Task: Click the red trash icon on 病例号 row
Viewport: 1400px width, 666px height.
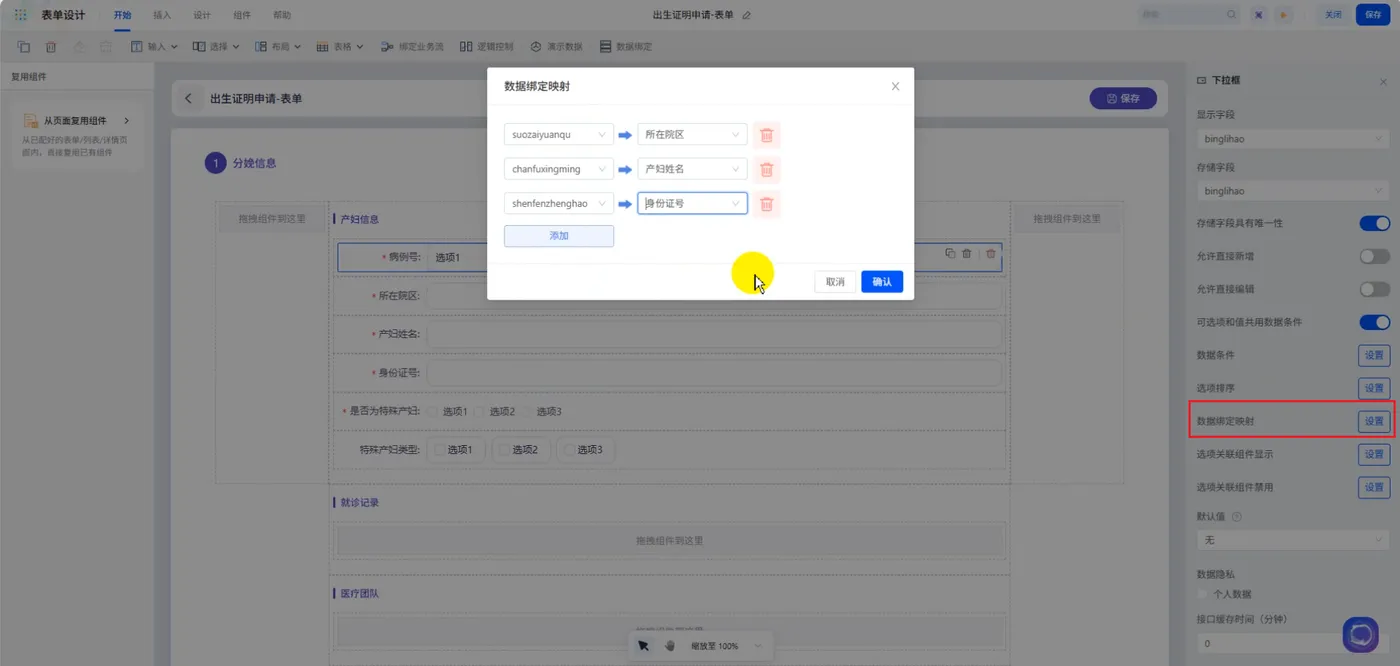Action: coord(991,254)
